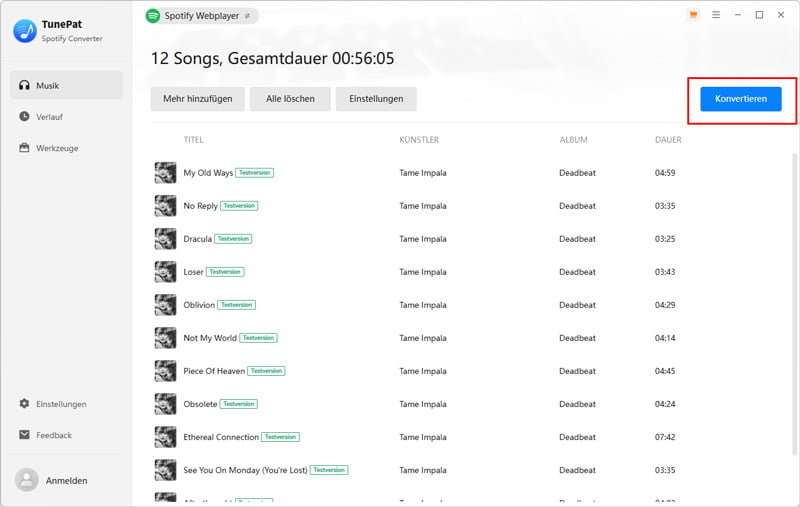
Task: Click the album cover of Oblivion
Action: coord(165,305)
